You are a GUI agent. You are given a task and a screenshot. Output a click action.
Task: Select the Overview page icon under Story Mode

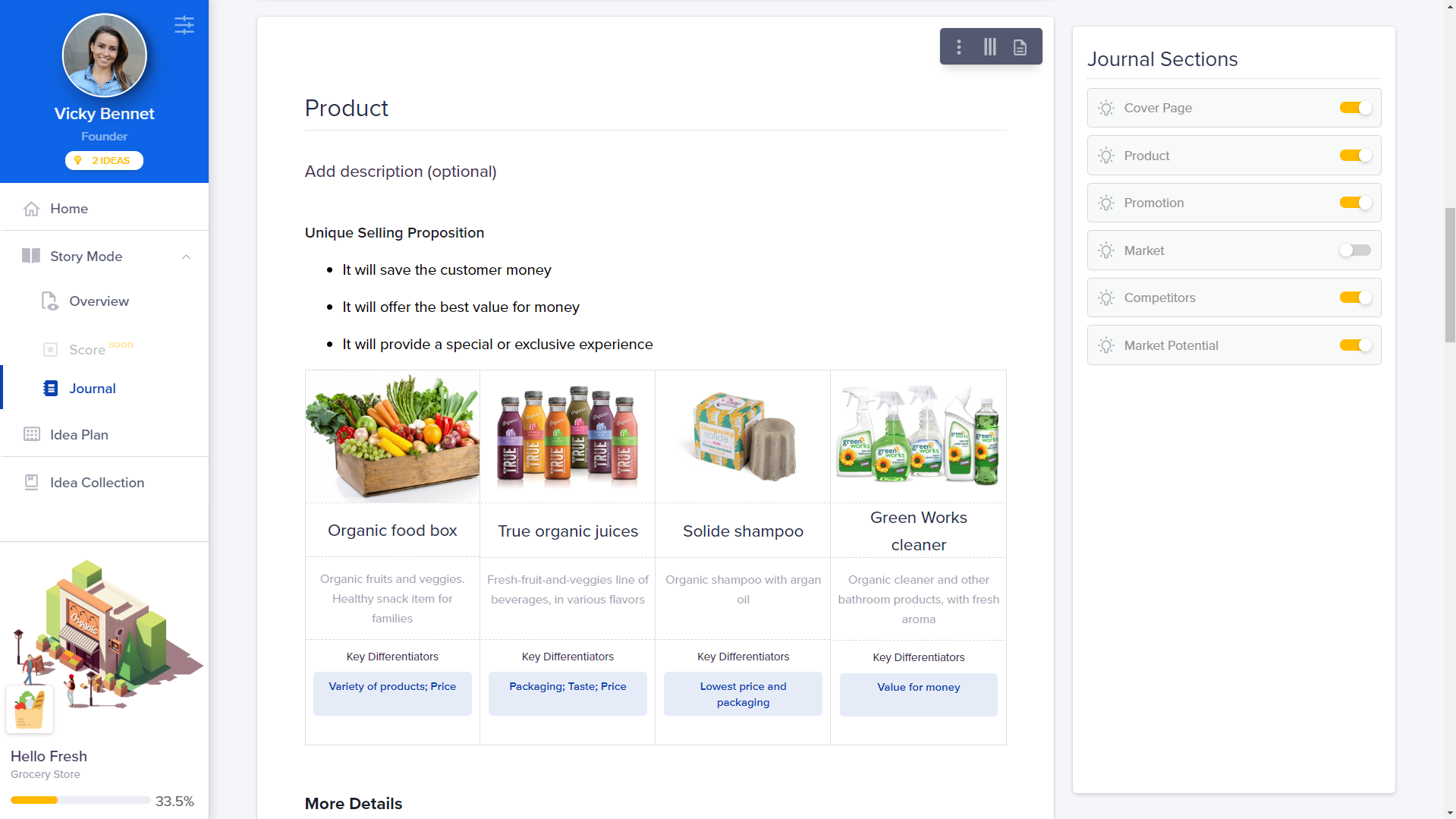(49, 301)
